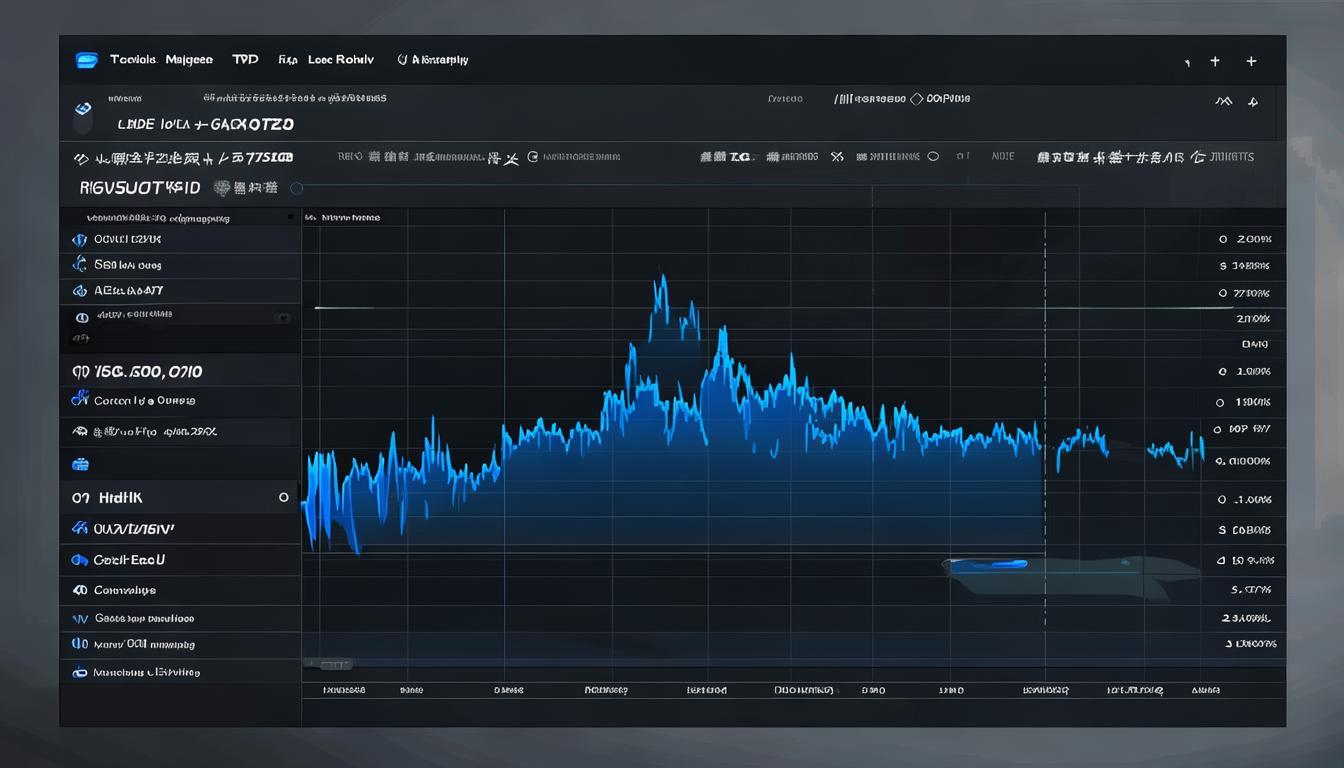The image size is (1344, 768).
Task: Select the circle option before "NOIE"
Action: 933,156
